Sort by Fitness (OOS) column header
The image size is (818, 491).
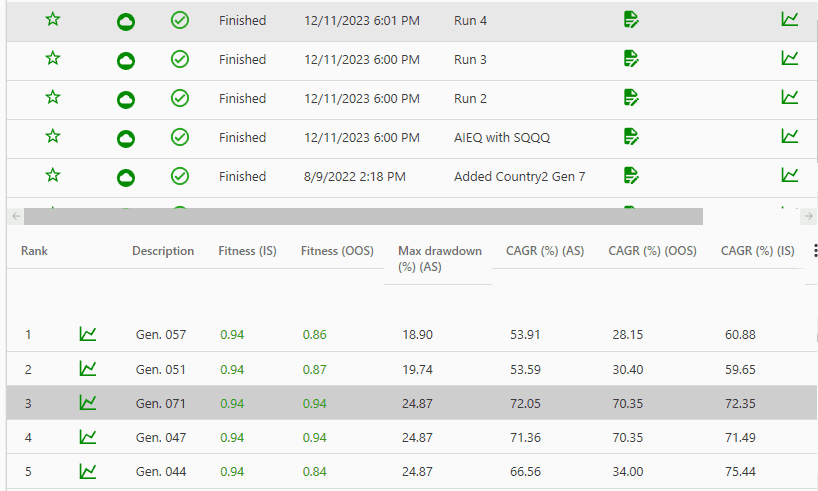[x=337, y=251]
